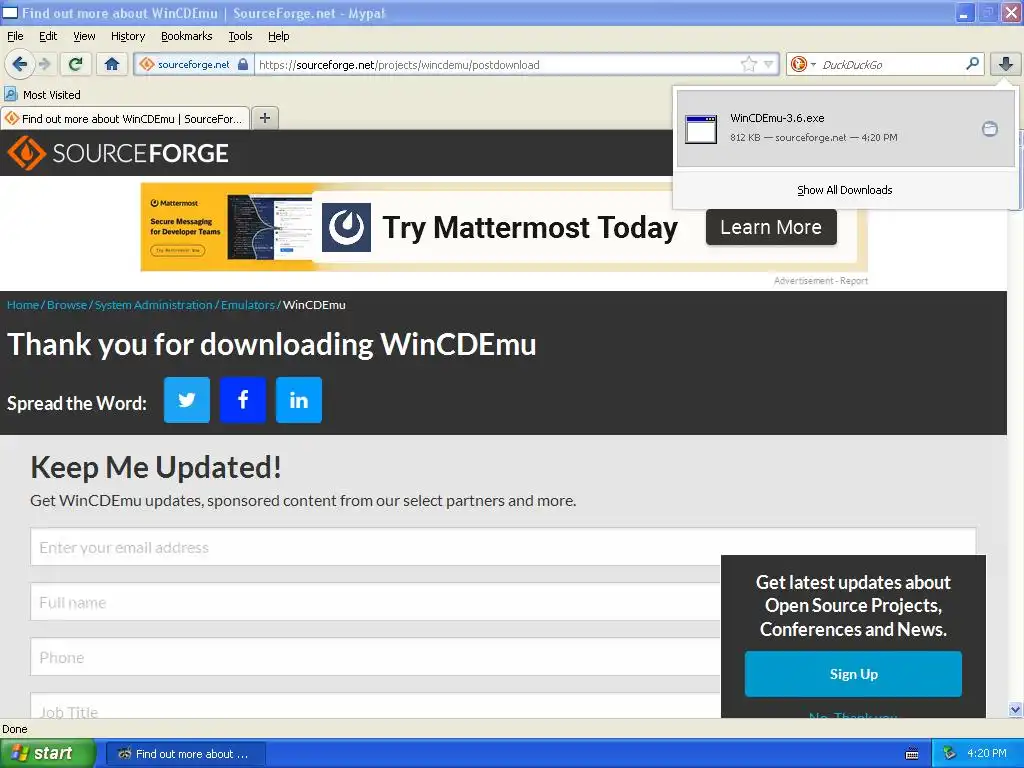Click the 'Find out more about' taskbar button
The height and width of the screenshot is (768, 1024).
[x=185, y=754]
